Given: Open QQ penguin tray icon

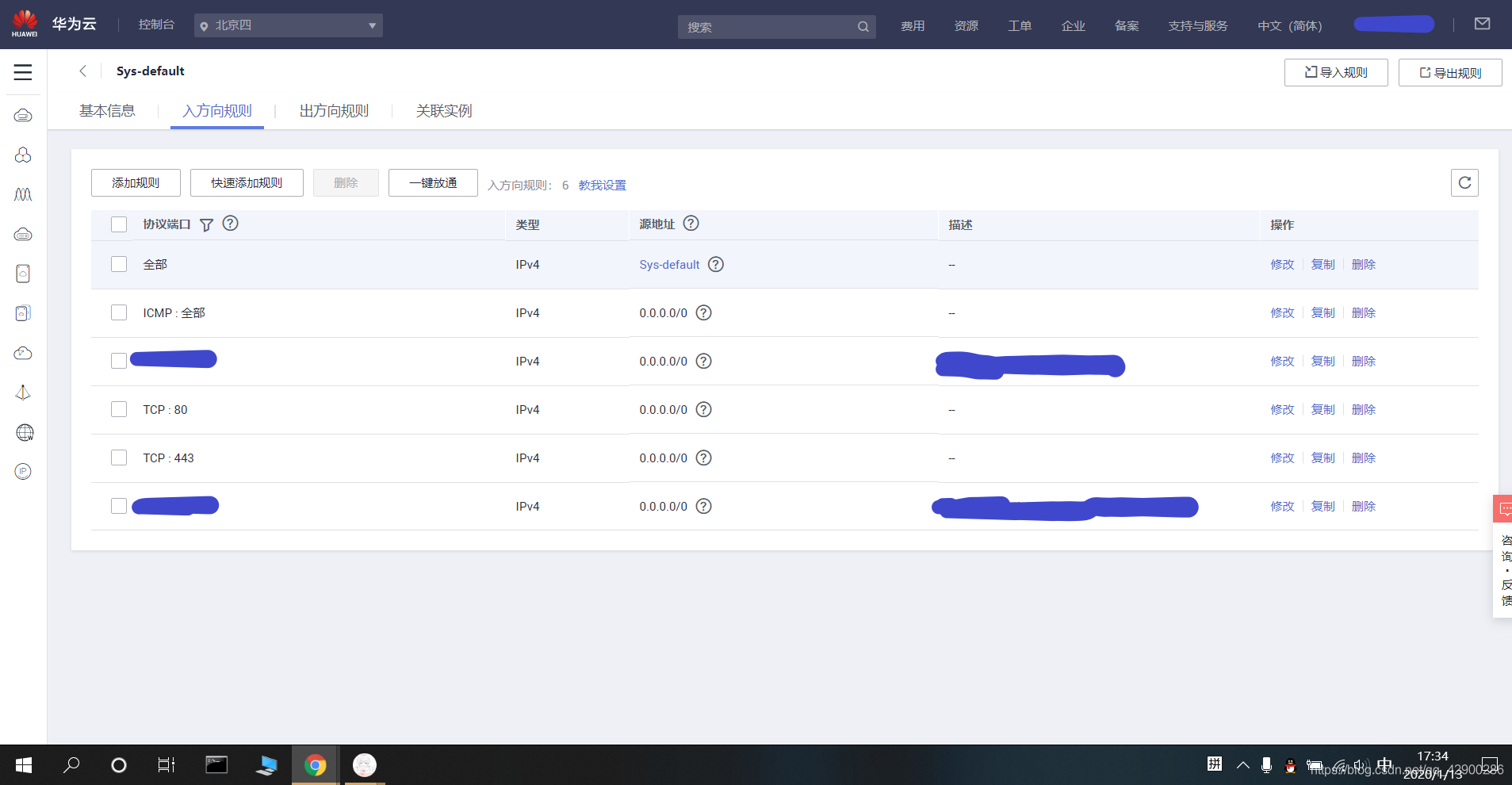Looking at the screenshot, I should (x=1290, y=765).
